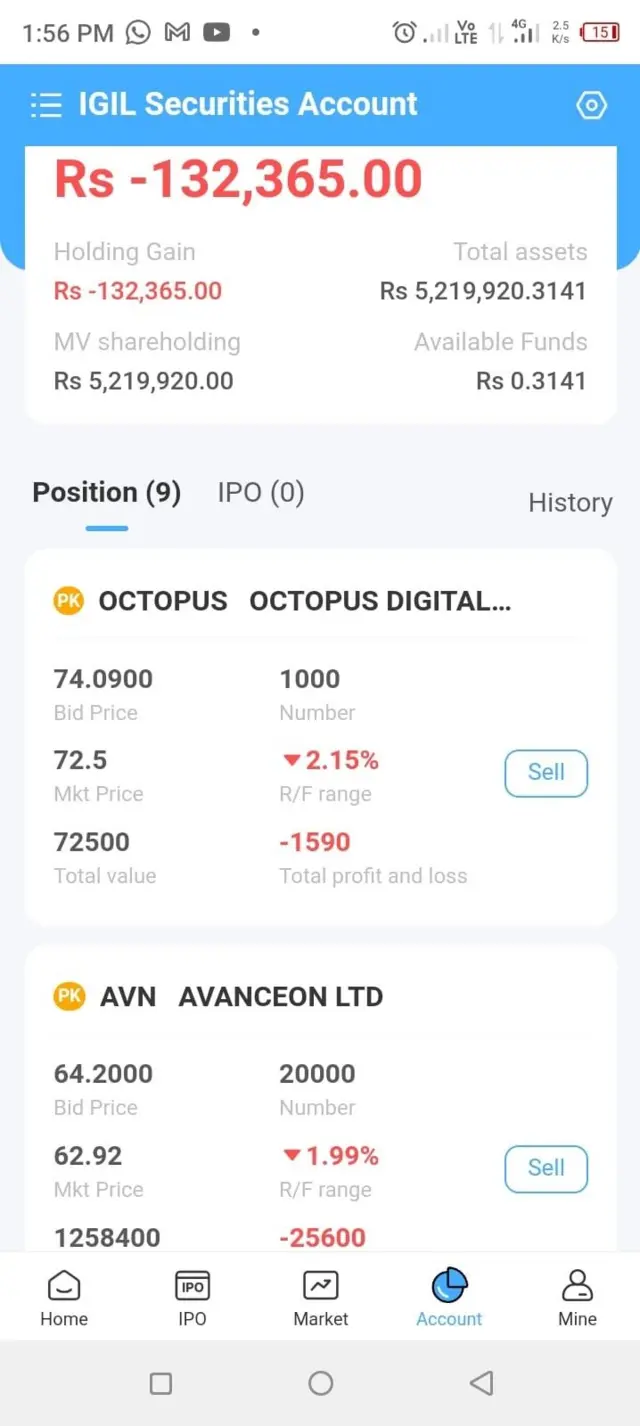Screen dimensions: 640x1426
Task: Open the Mine profile icon
Action: [577, 1286]
